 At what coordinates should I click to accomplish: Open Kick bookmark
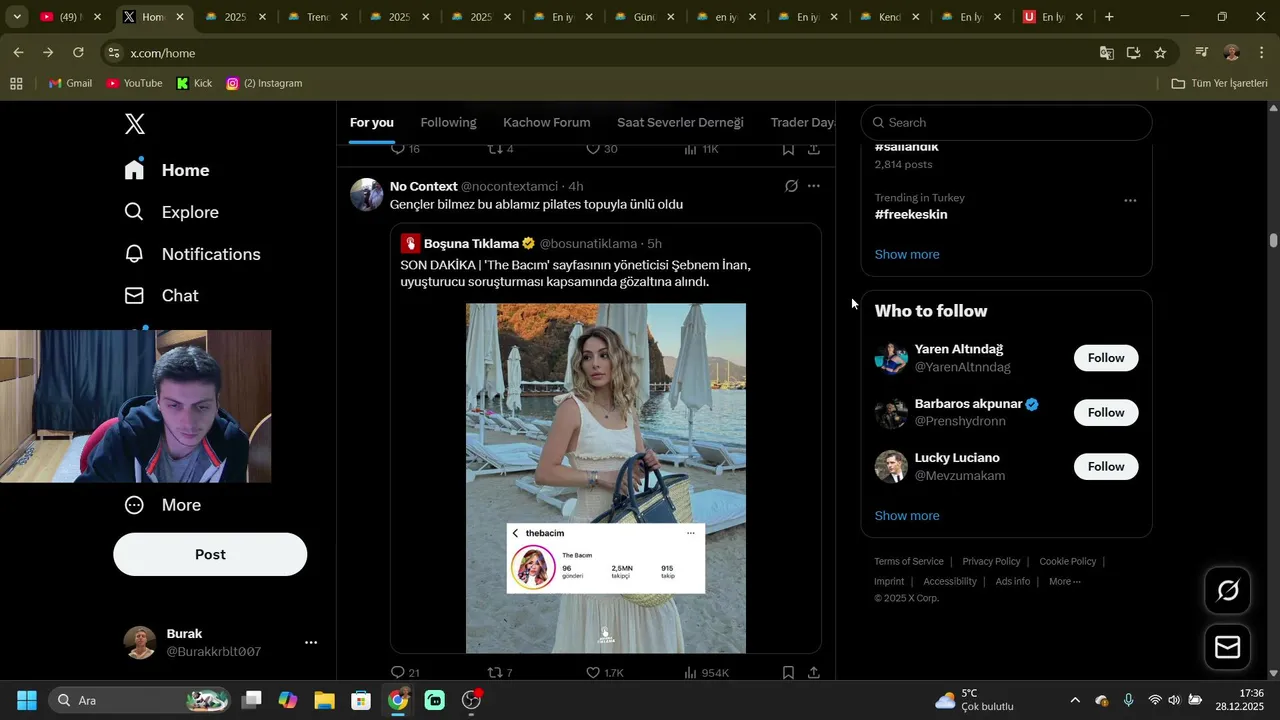point(194,83)
